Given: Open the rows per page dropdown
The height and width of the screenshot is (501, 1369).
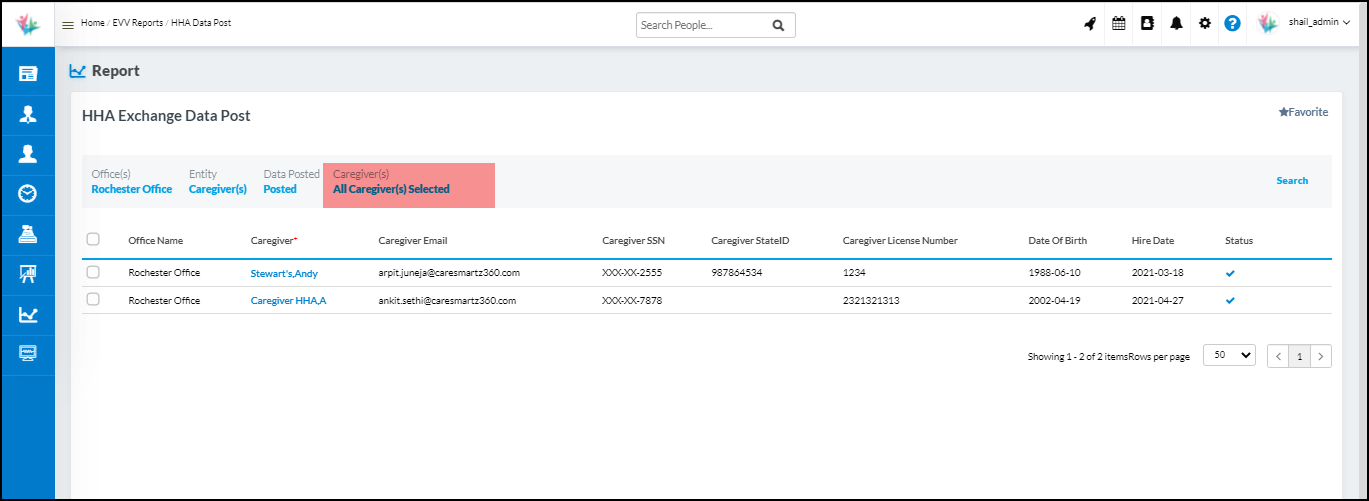Looking at the screenshot, I should click(1229, 355).
